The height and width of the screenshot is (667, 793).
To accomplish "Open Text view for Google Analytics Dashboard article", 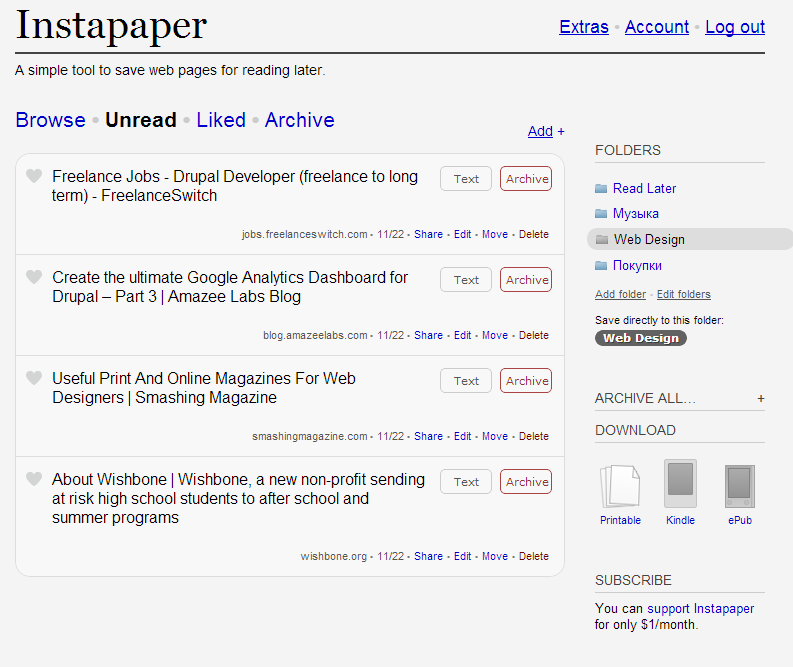I will 466,280.
